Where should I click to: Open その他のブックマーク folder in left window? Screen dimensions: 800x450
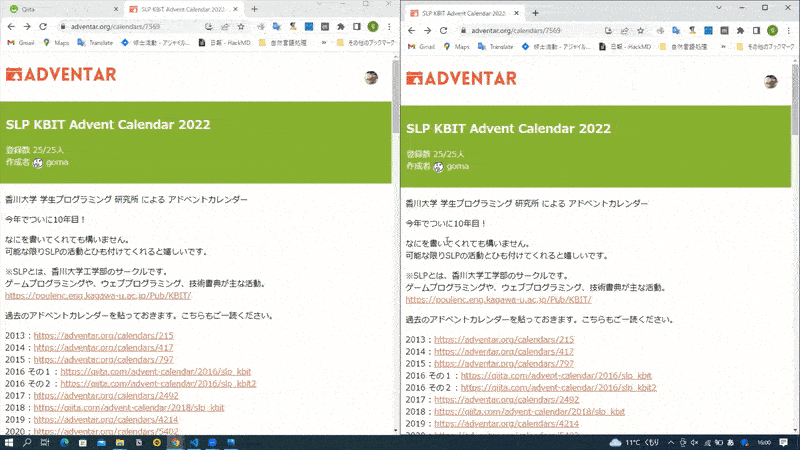(x=365, y=43)
